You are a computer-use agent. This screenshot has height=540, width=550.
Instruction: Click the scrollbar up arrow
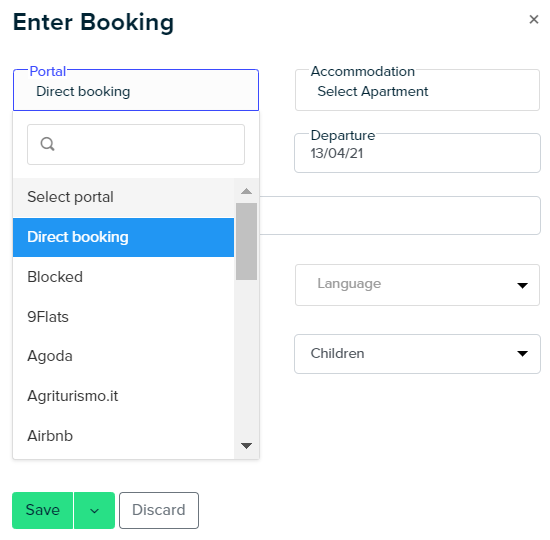[x=246, y=191]
